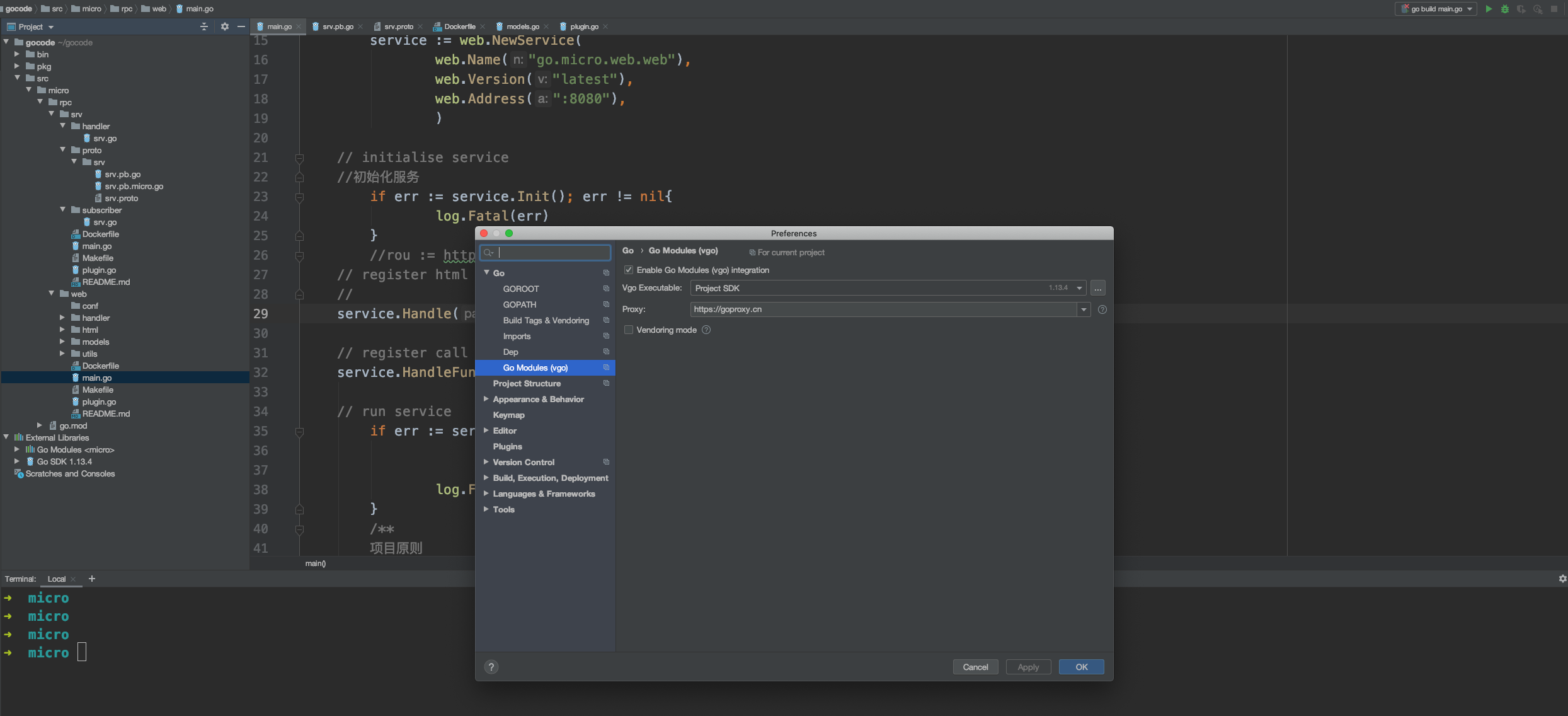Hide the Project tool window
The width and height of the screenshot is (1568, 716).
click(241, 26)
